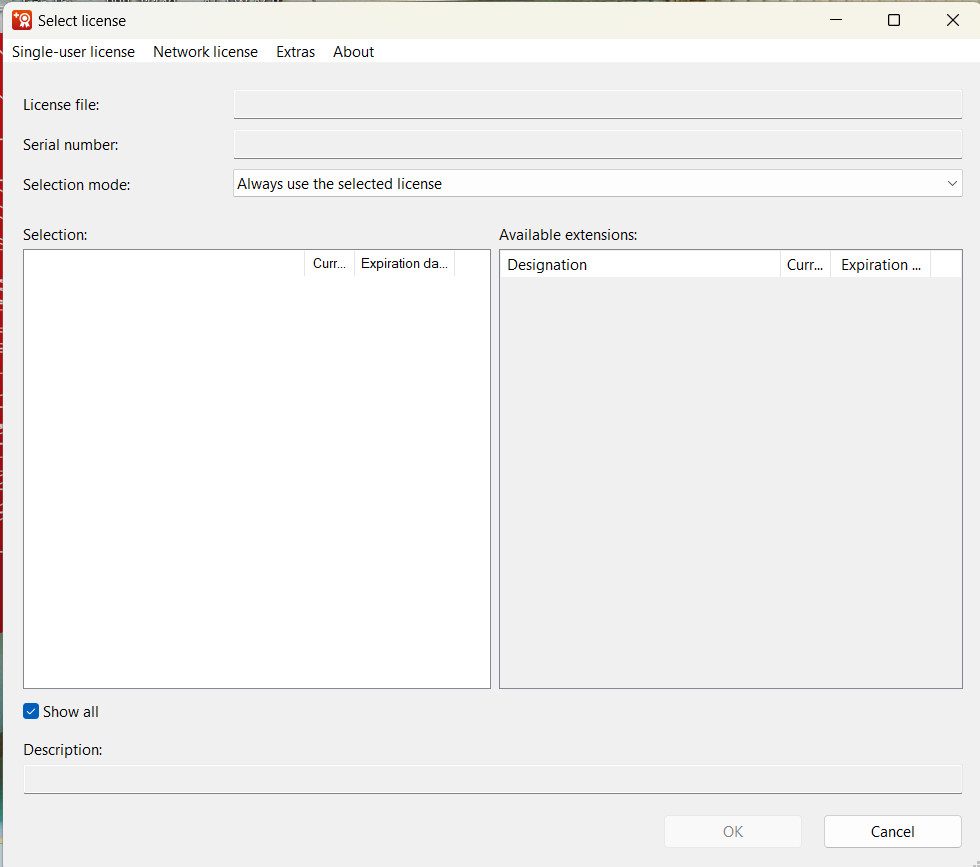The height and width of the screenshot is (867, 980).
Task: Click the Cancel button
Action: [x=892, y=832]
